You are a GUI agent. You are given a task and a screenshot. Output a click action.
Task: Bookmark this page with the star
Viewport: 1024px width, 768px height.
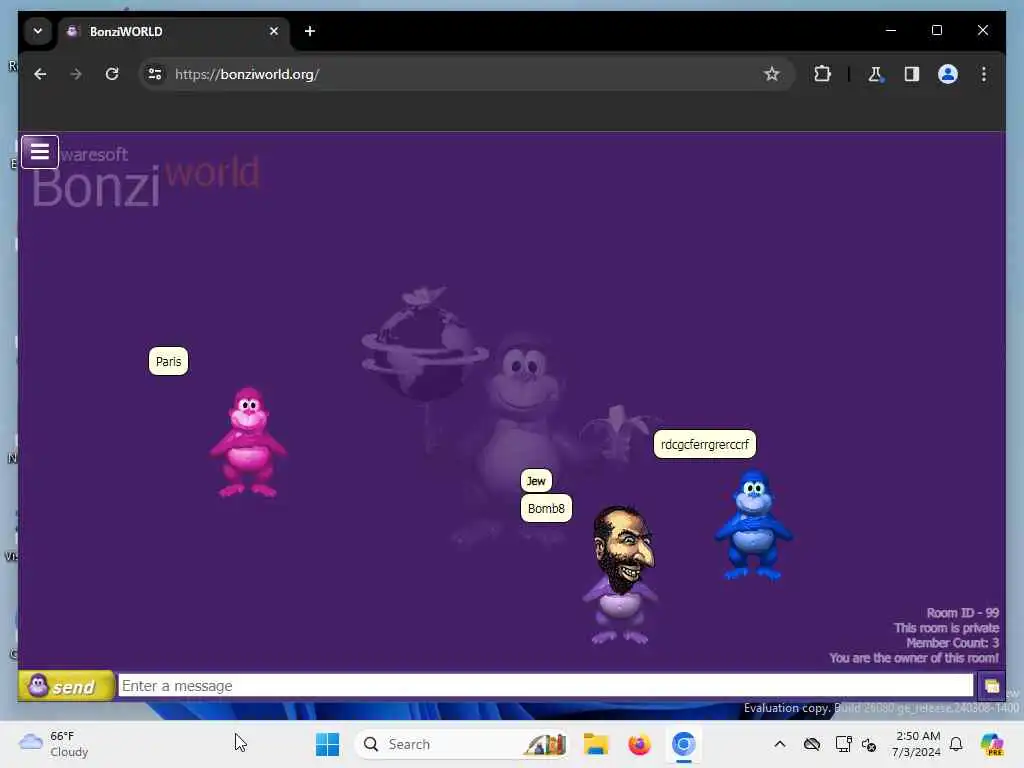[x=771, y=74]
